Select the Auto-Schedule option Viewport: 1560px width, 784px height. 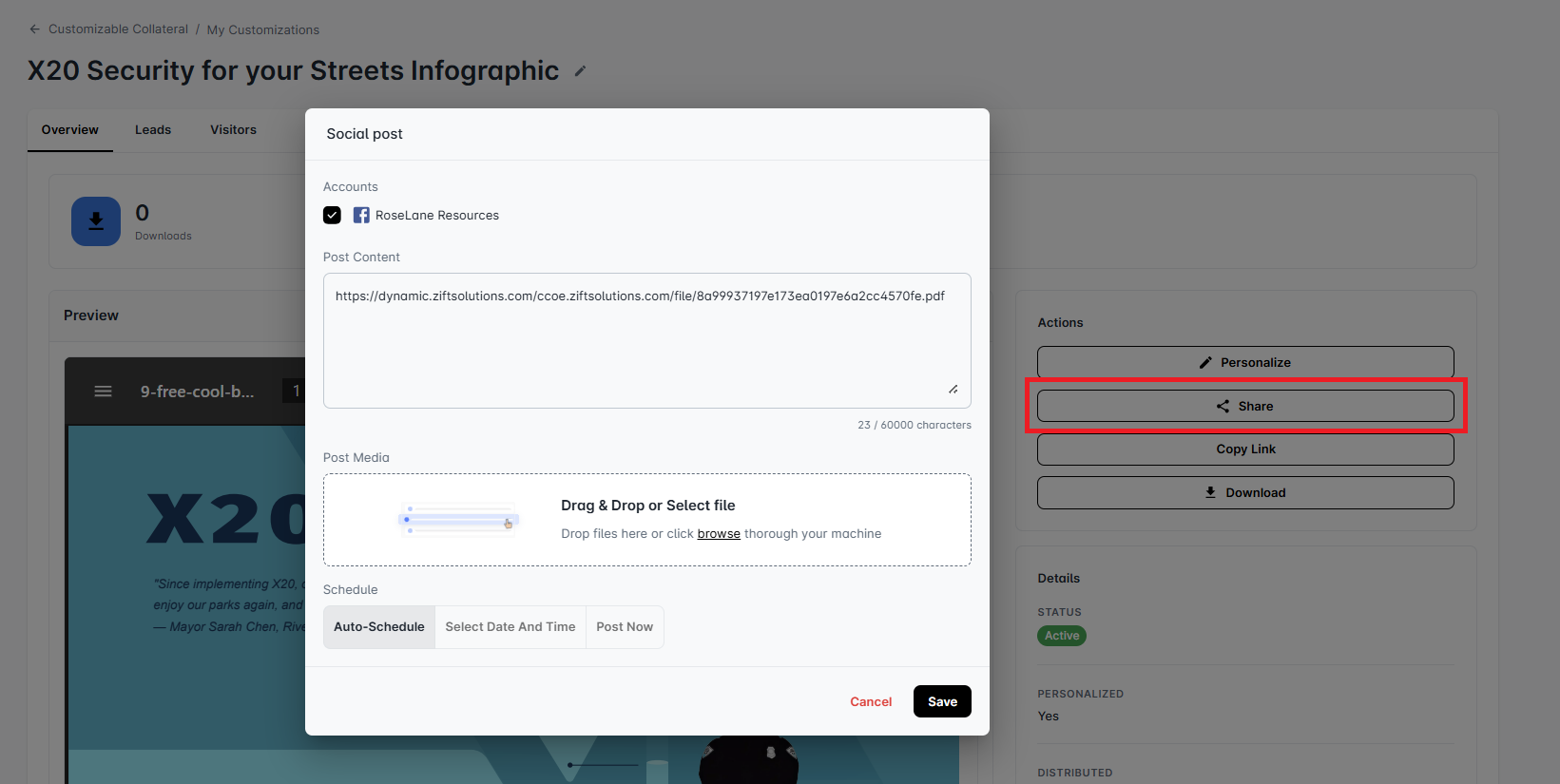click(379, 627)
